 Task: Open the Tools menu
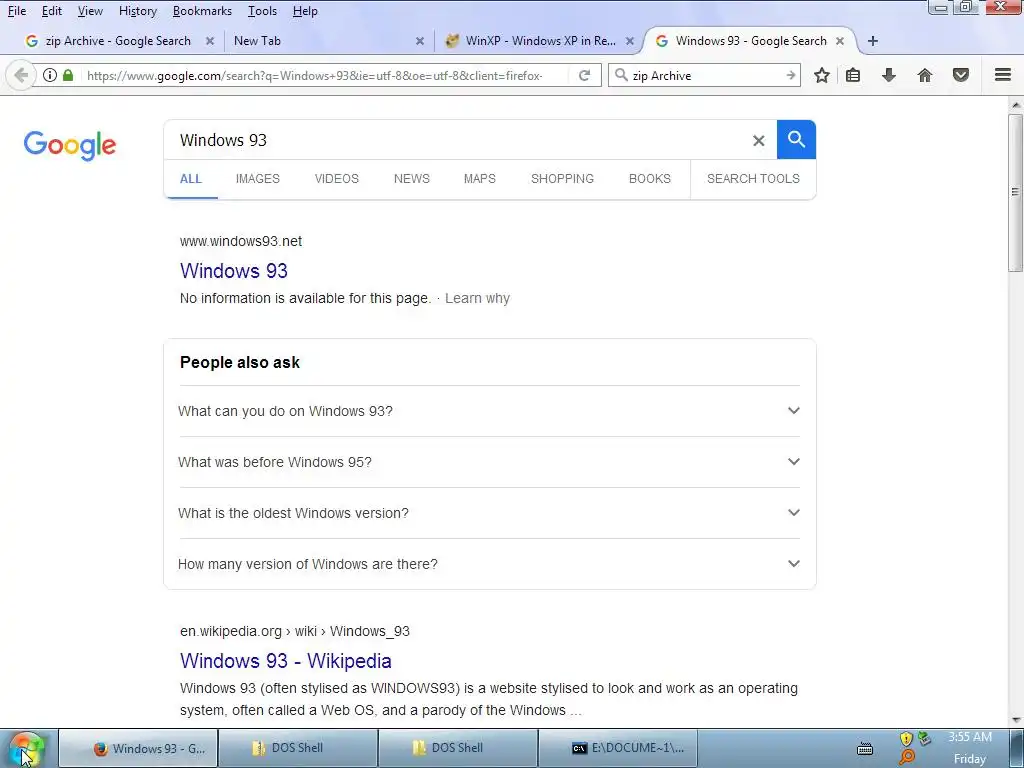[x=262, y=11]
